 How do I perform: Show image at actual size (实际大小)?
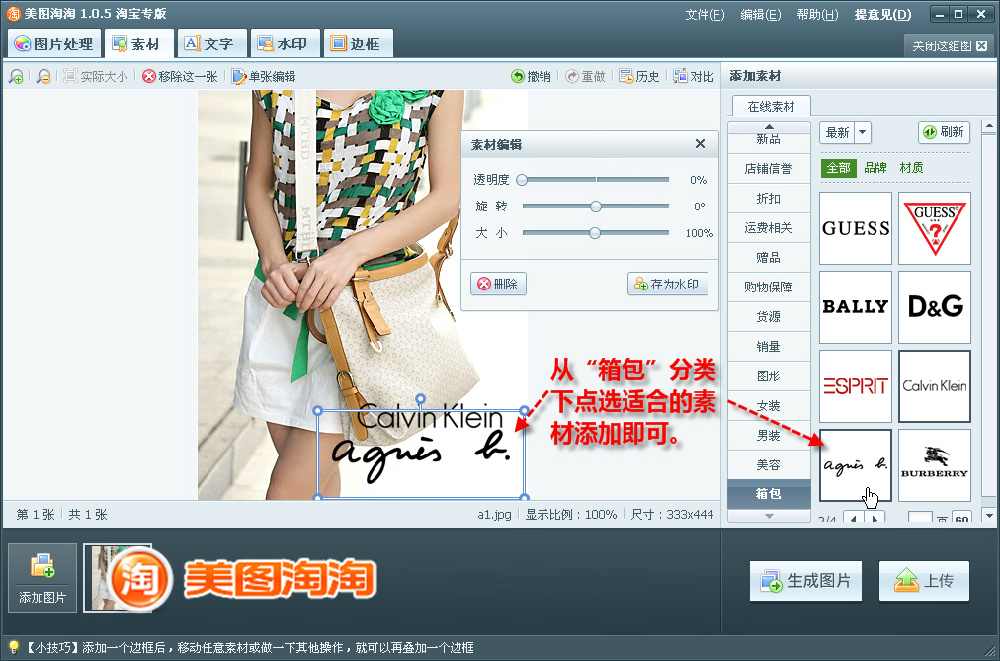coord(96,77)
